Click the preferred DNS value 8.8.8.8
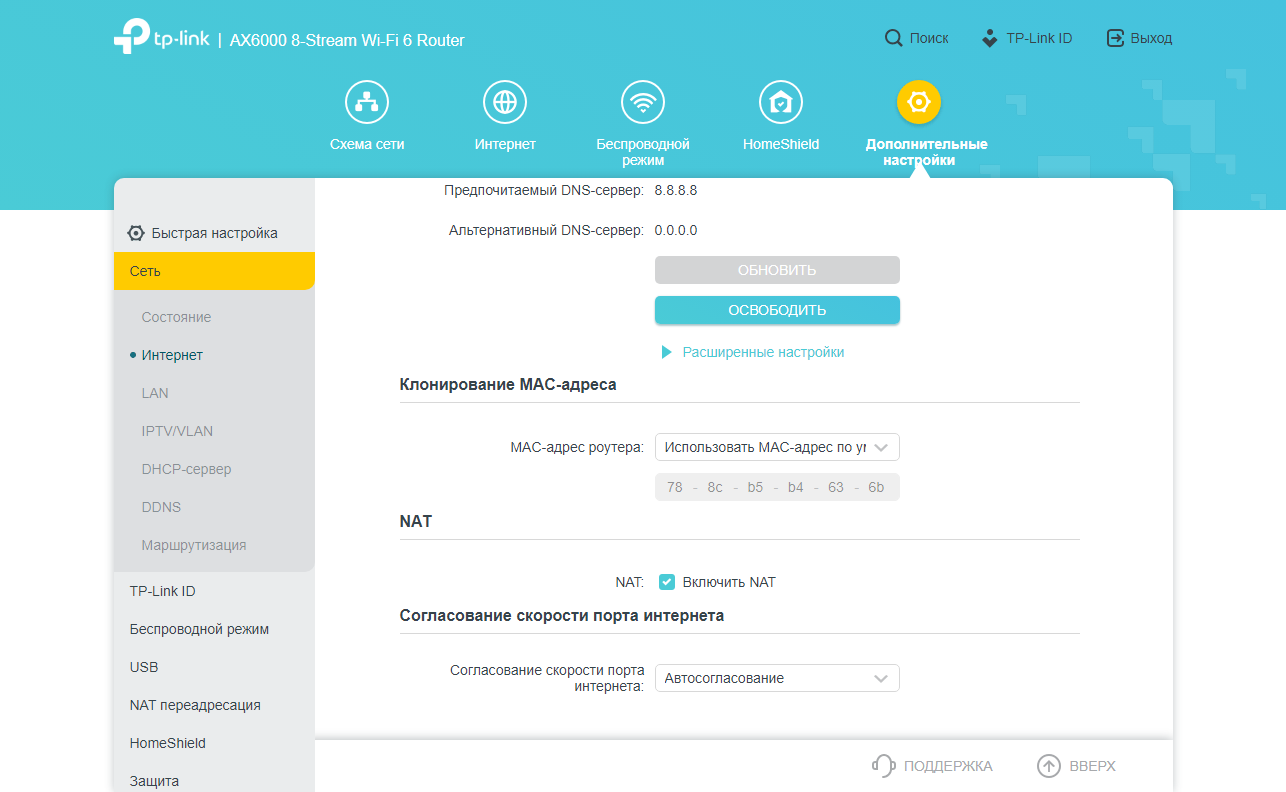Image resolution: width=1286 pixels, height=792 pixels. (676, 190)
